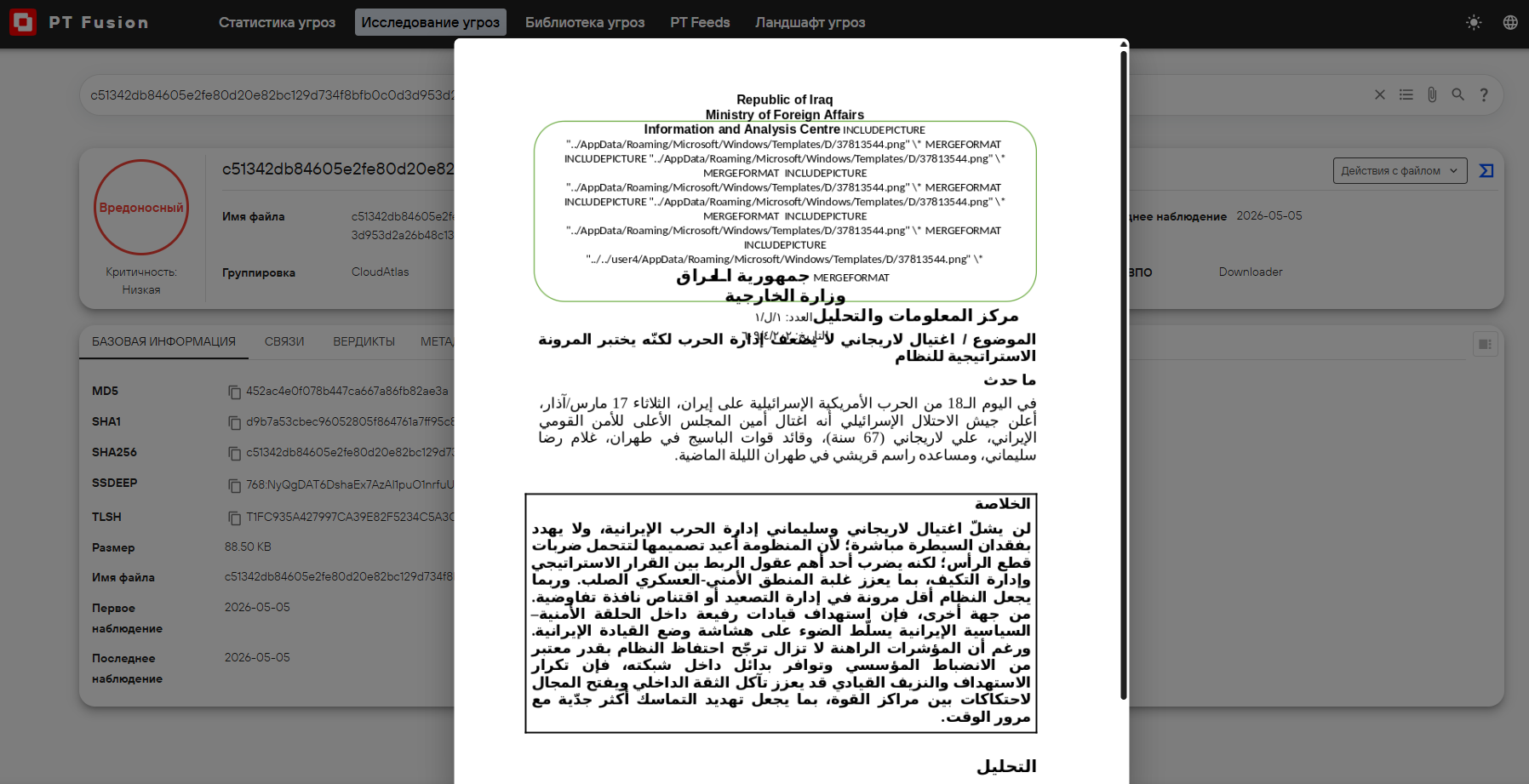Go to Ландшафт угроз page

click(810, 22)
